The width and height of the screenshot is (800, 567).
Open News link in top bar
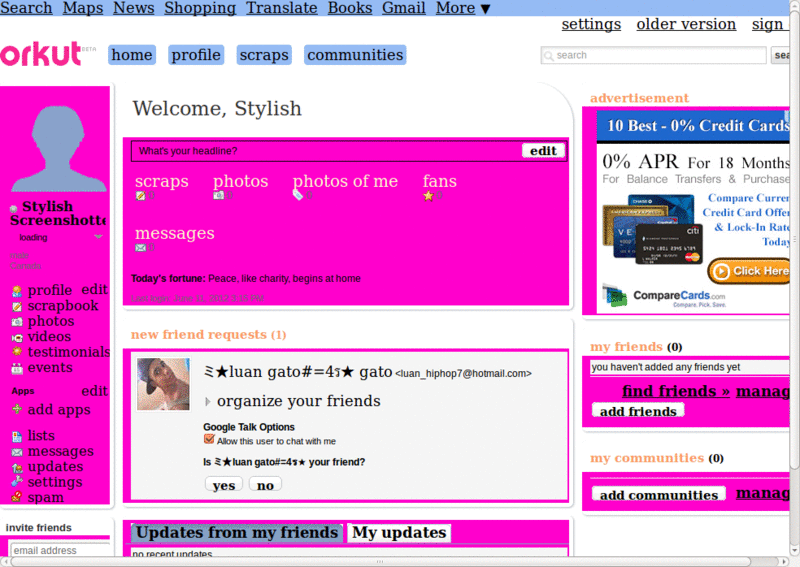point(134,8)
